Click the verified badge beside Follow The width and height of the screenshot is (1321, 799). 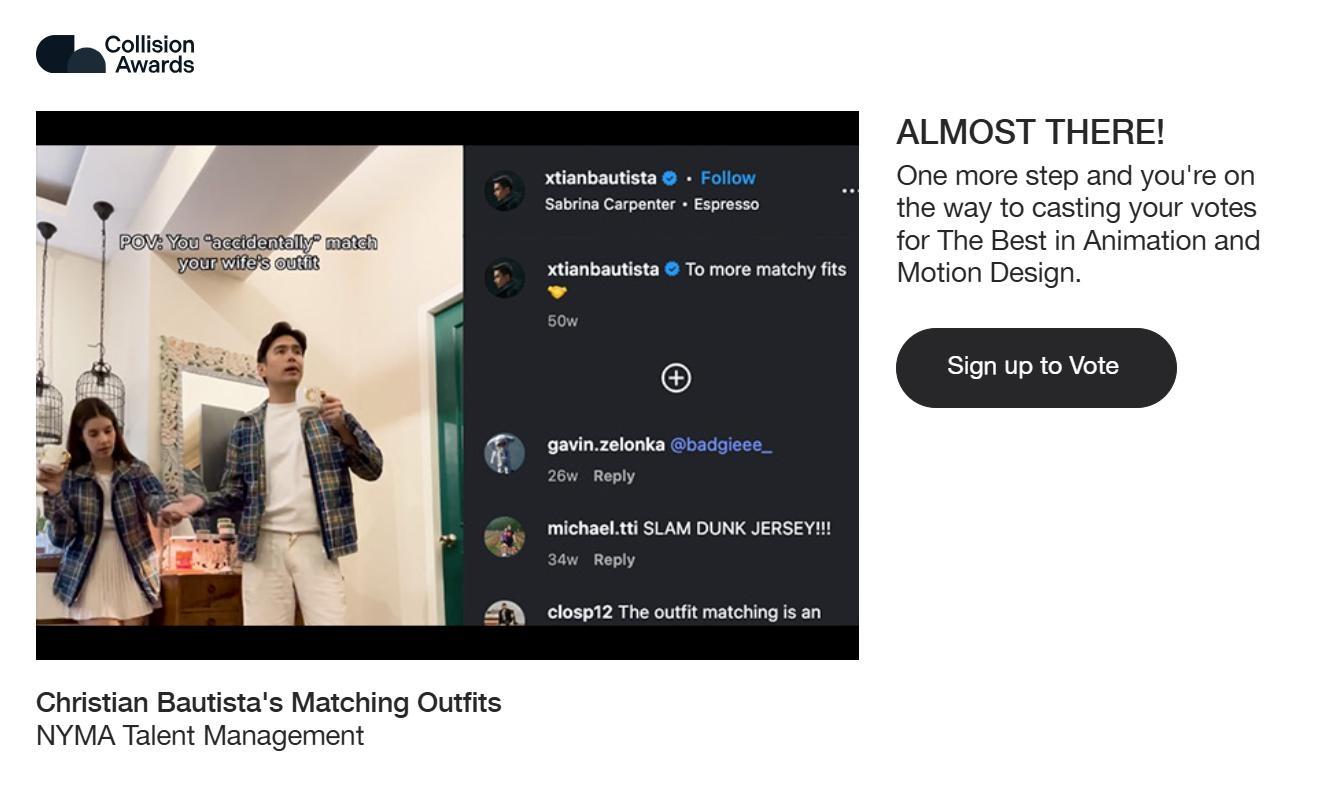pyautogui.click(x=670, y=179)
